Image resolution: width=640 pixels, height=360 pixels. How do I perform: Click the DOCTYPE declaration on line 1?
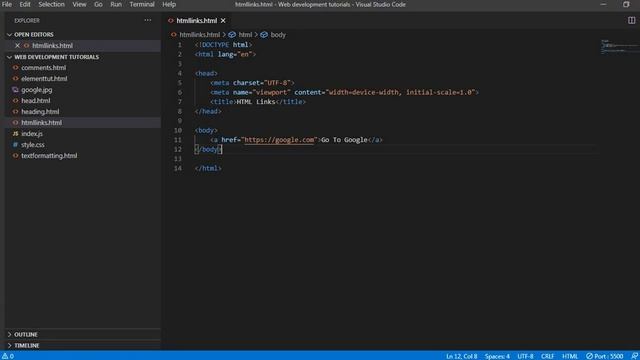pyautogui.click(x=223, y=45)
